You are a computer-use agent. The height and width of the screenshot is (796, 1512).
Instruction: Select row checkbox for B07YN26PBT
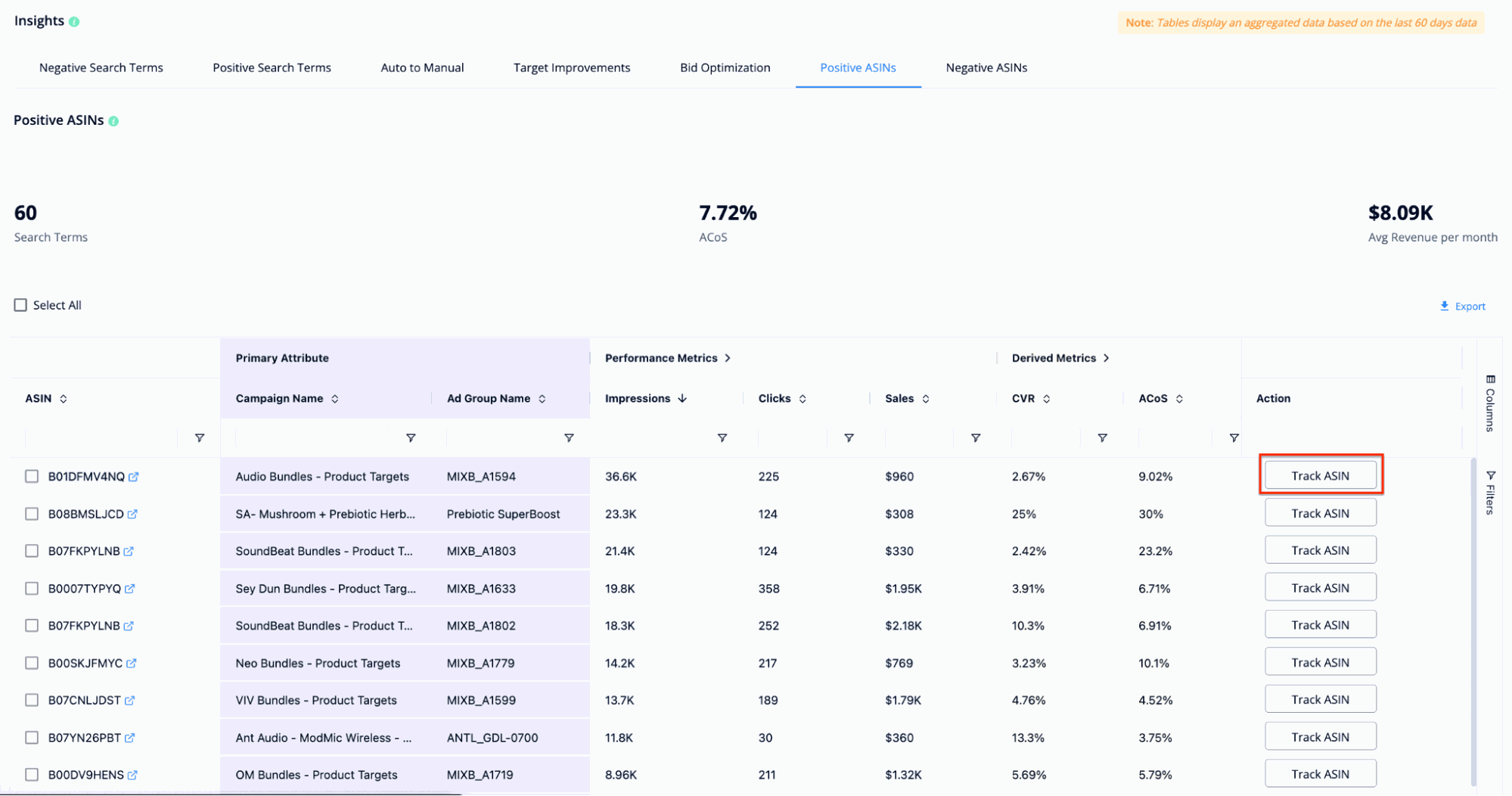(32, 738)
